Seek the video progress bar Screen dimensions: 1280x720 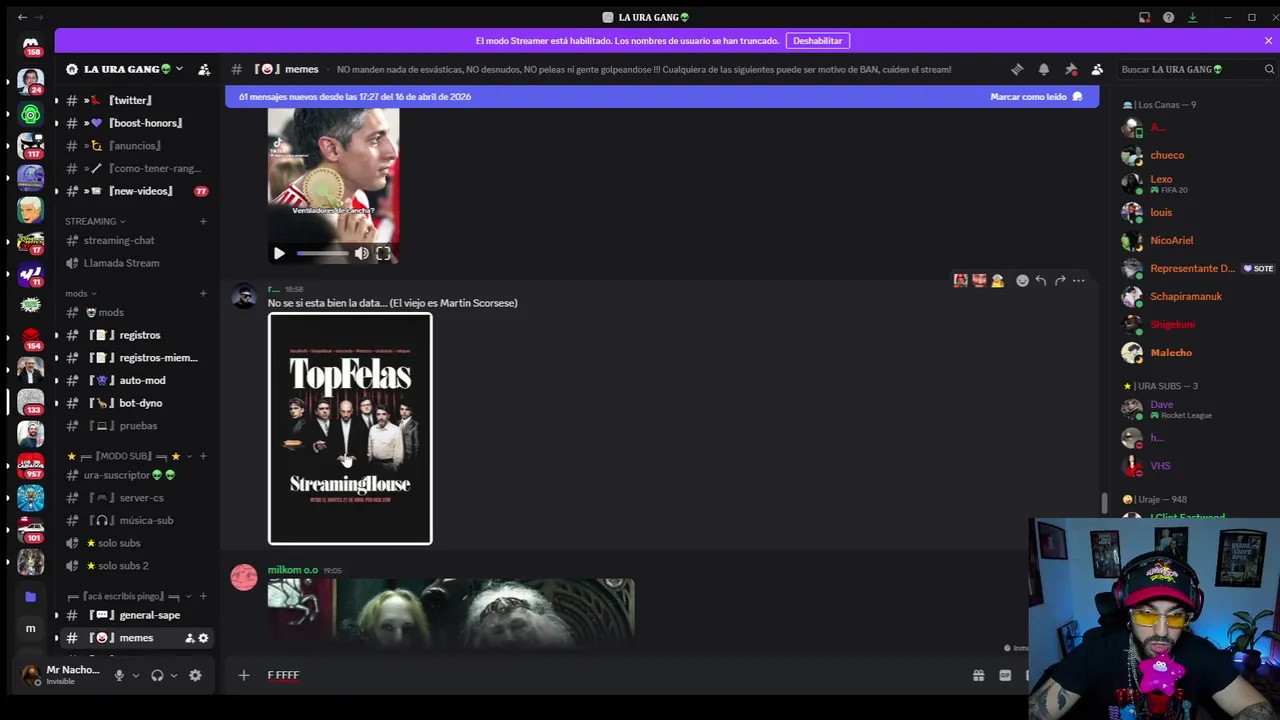pyautogui.click(x=322, y=254)
